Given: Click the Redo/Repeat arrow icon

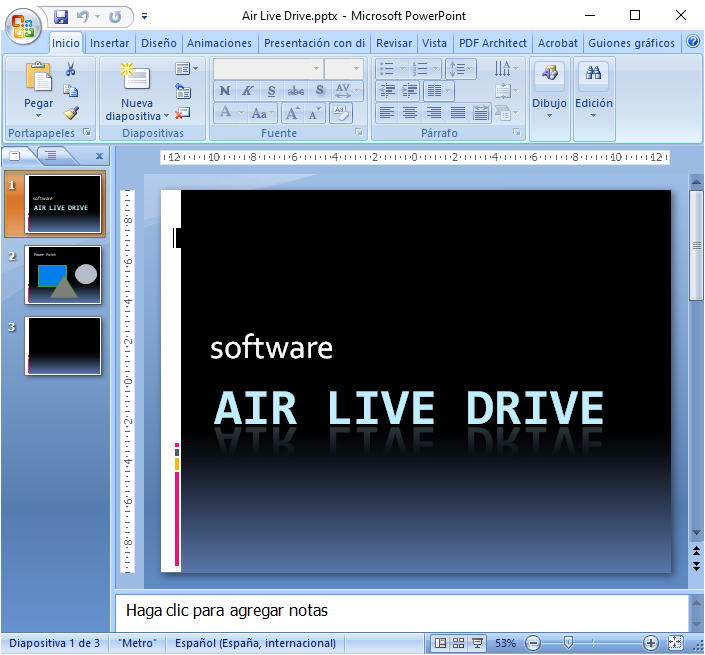Looking at the screenshot, I should [116, 17].
